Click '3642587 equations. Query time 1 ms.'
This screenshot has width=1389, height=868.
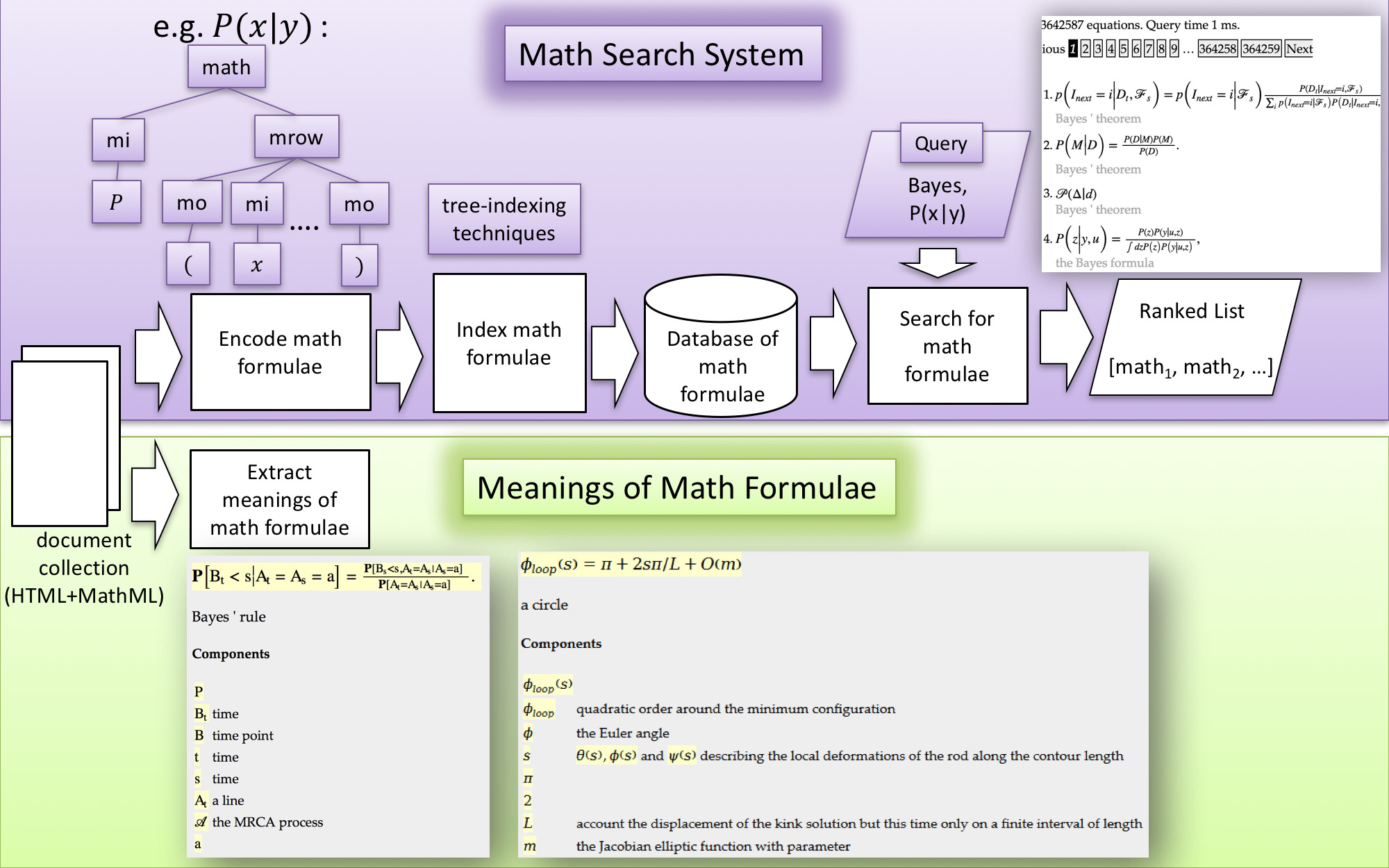pos(1140,25)
